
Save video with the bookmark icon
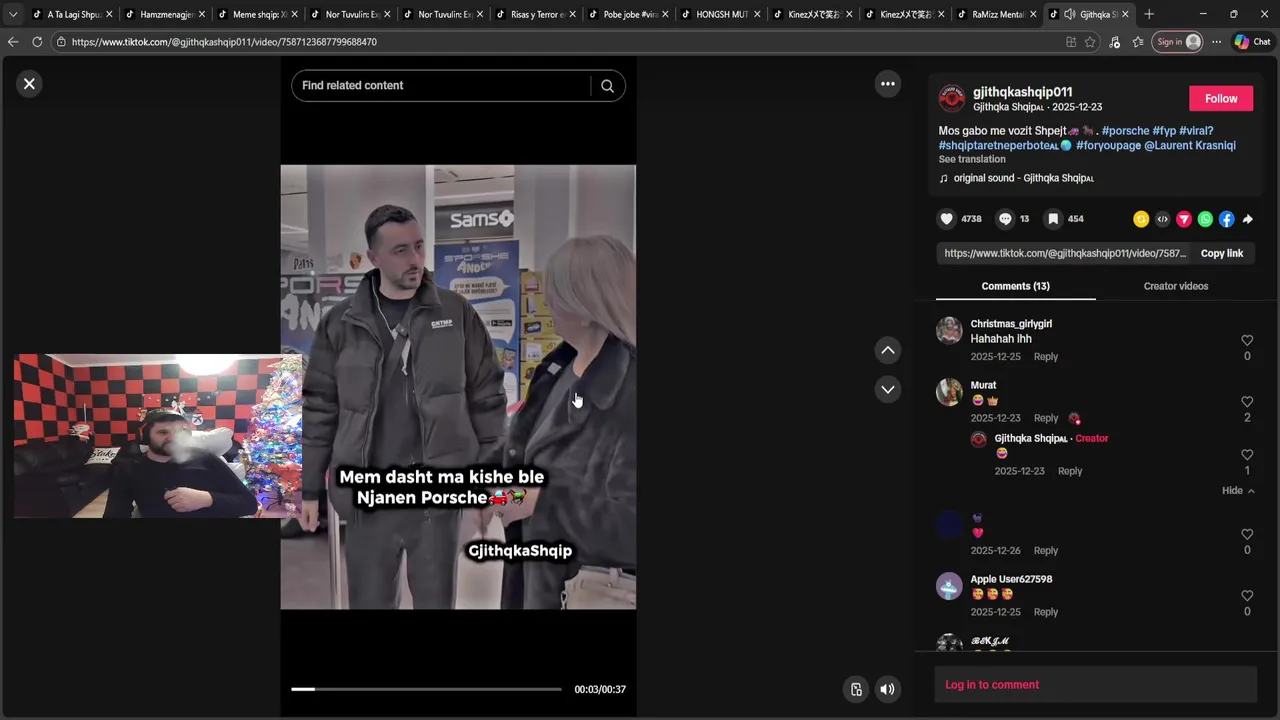[1053, 219]
